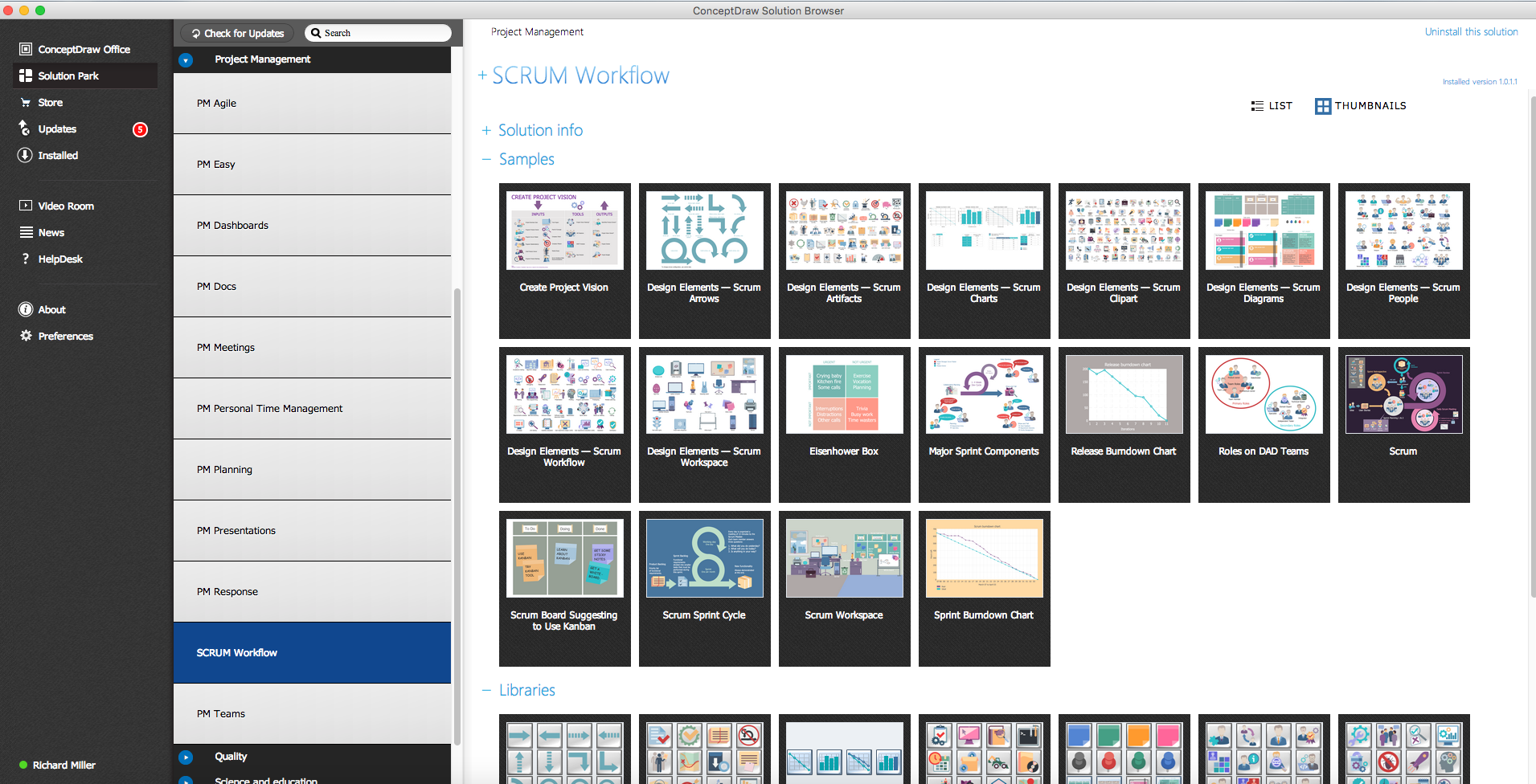Click Installed version 1.0.1.1 text
This screenshot has width=1536, height=784.
pos(1480,82)
